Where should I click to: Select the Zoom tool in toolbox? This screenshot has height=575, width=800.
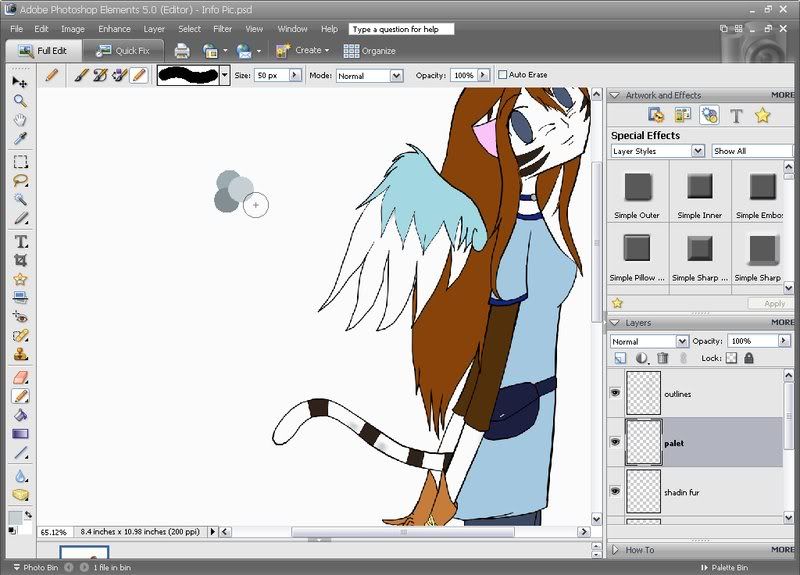pyautogui.click(x=20, y=101)
